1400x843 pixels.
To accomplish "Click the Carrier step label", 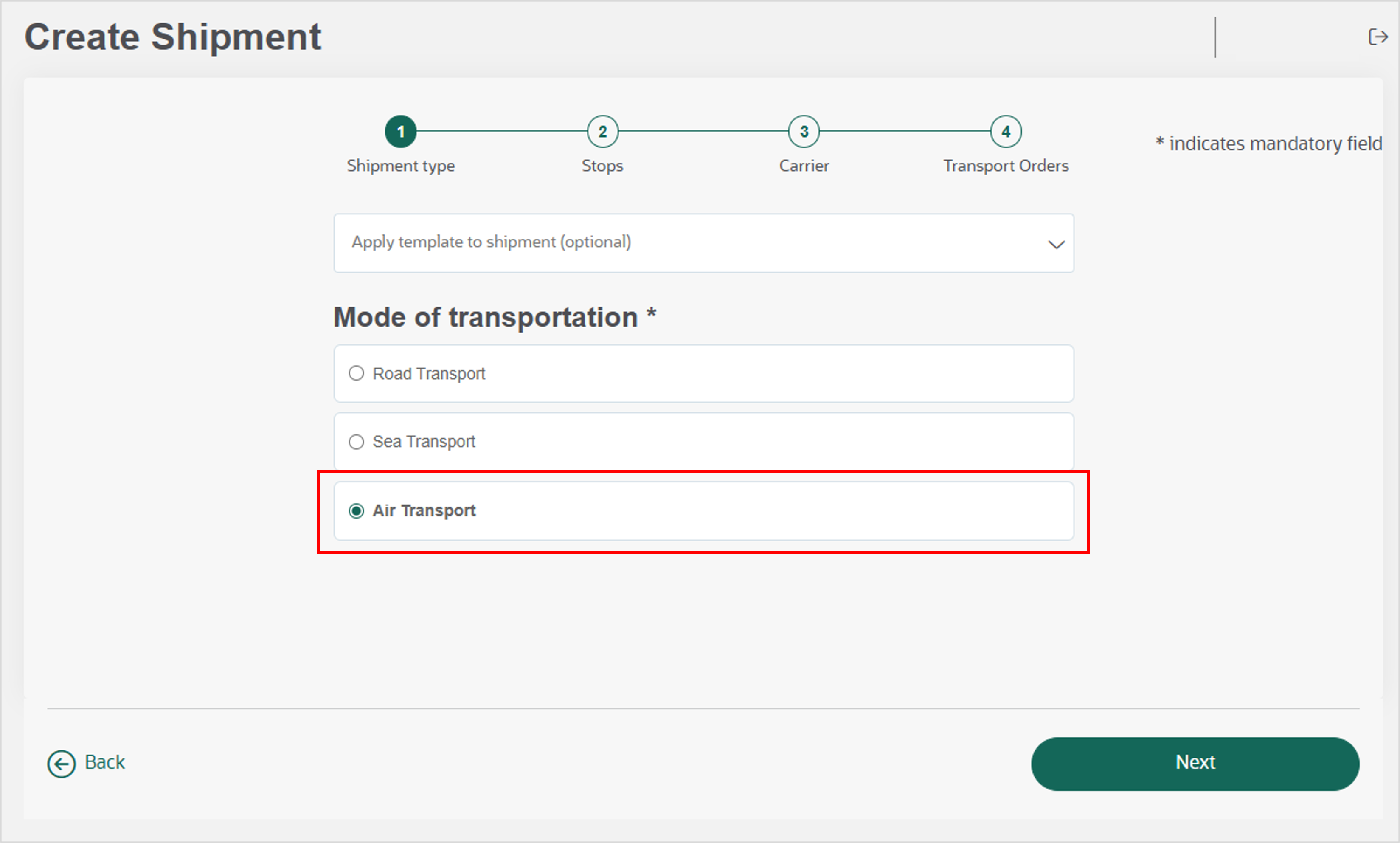I will click(804, 166).
